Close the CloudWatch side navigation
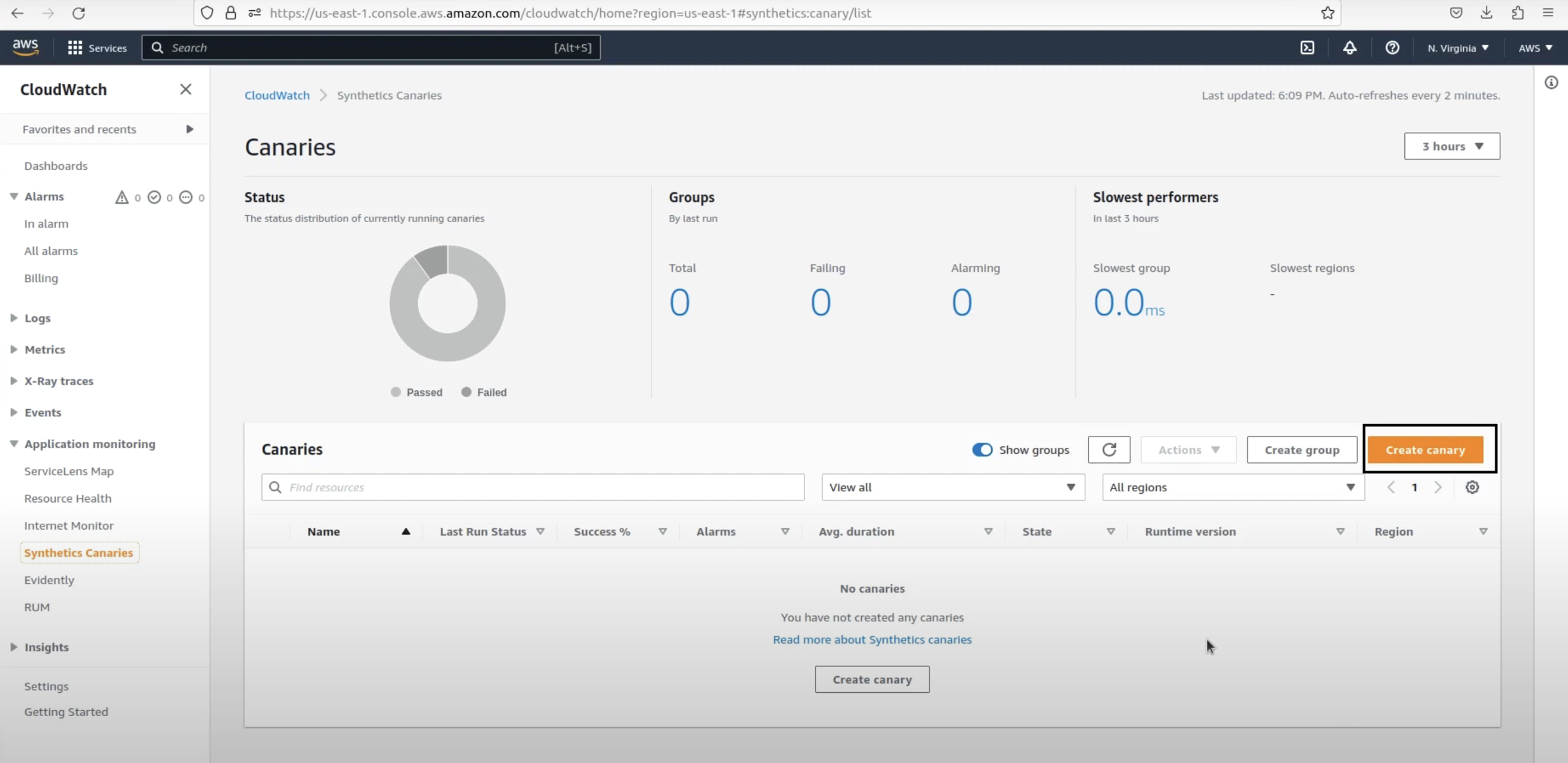This screenshot has height=763, width=1568. pos(186,89)
